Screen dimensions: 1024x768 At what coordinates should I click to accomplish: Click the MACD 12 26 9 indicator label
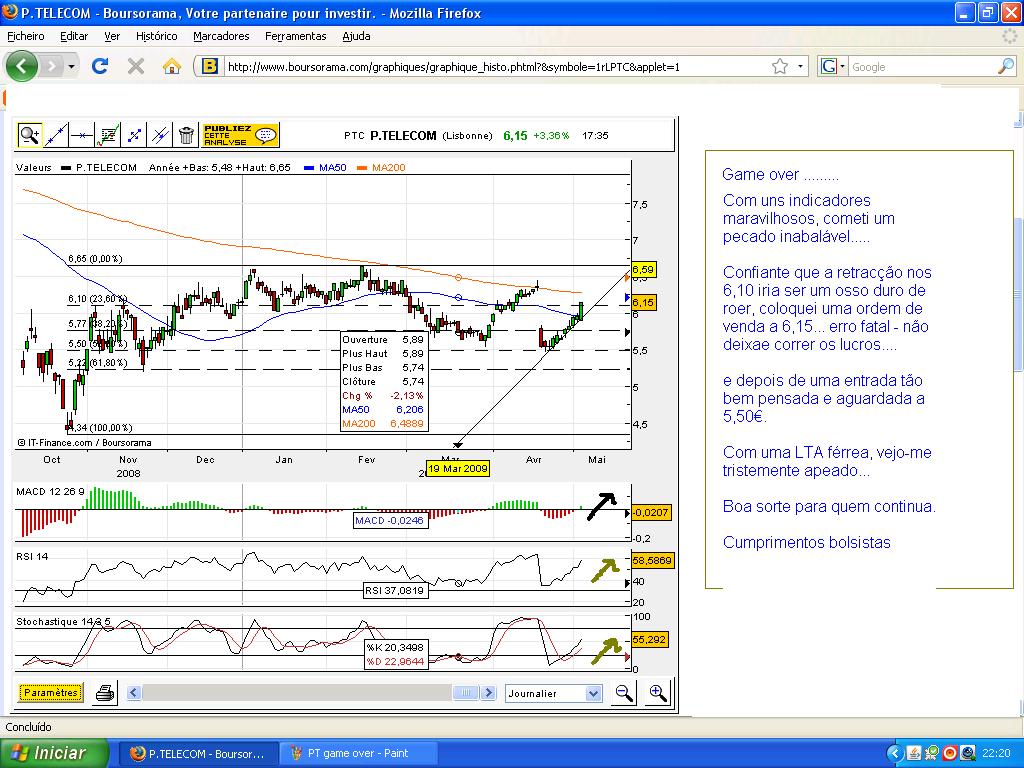tap(50, 491)
